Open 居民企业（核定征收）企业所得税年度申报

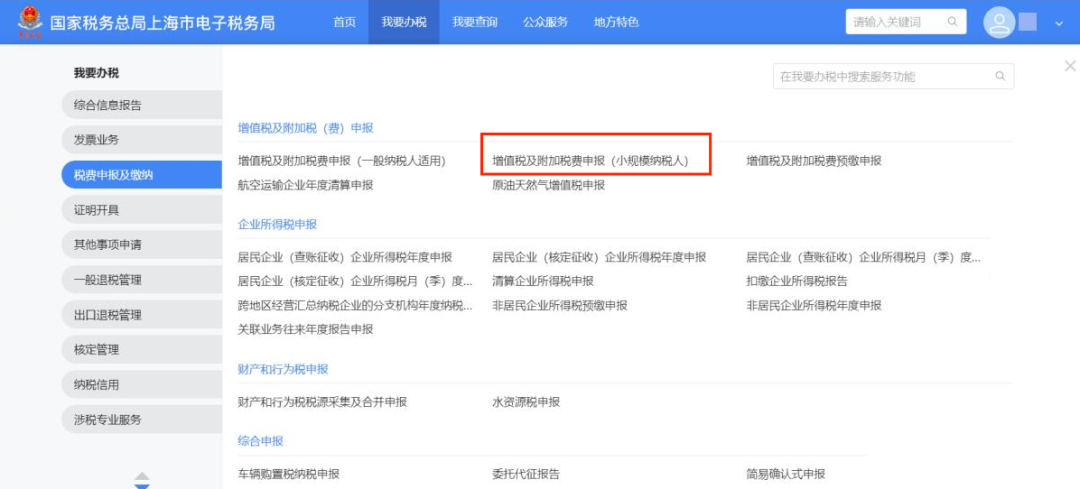pyautogui.click(x=599, y=258)
